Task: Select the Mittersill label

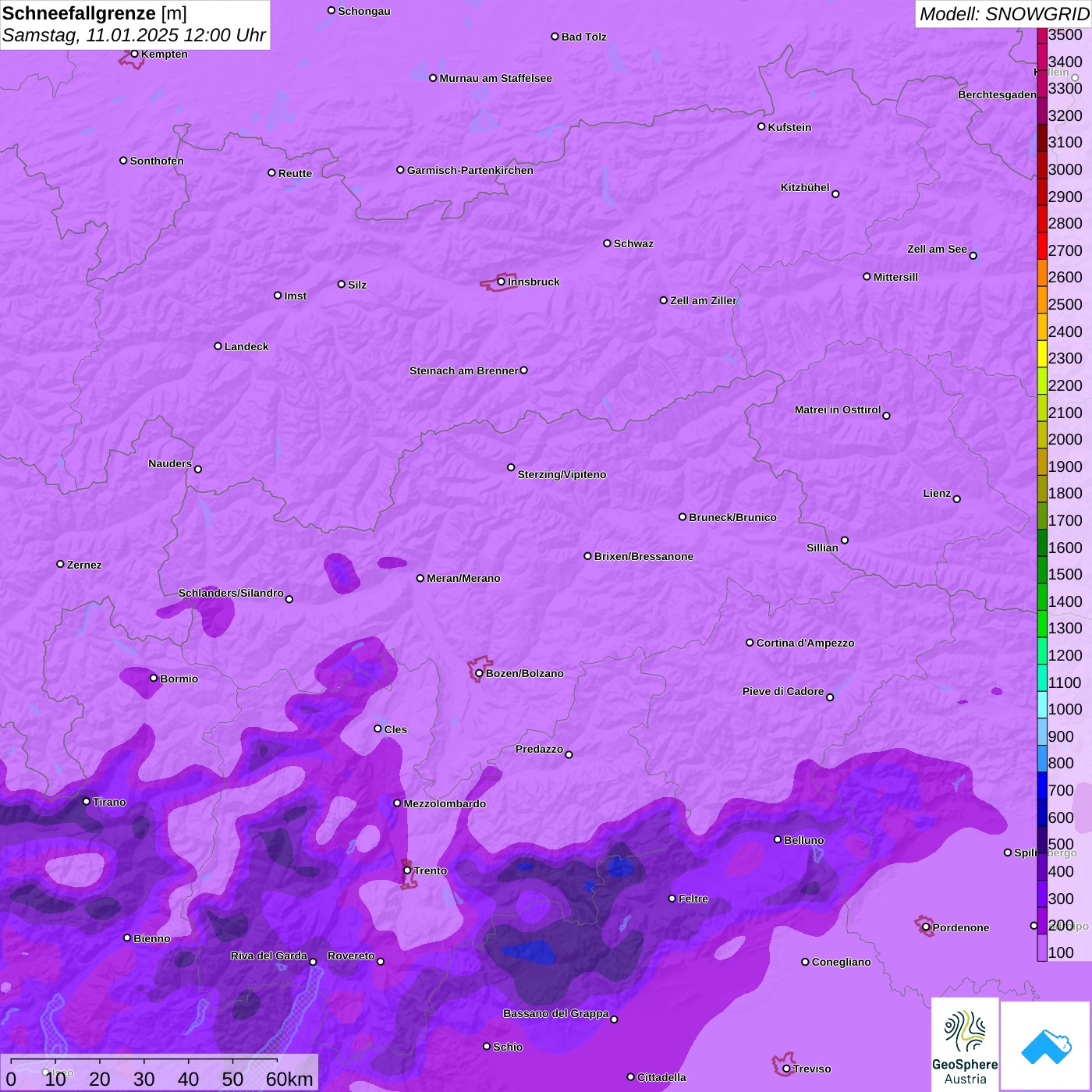Action: (895, 277)
